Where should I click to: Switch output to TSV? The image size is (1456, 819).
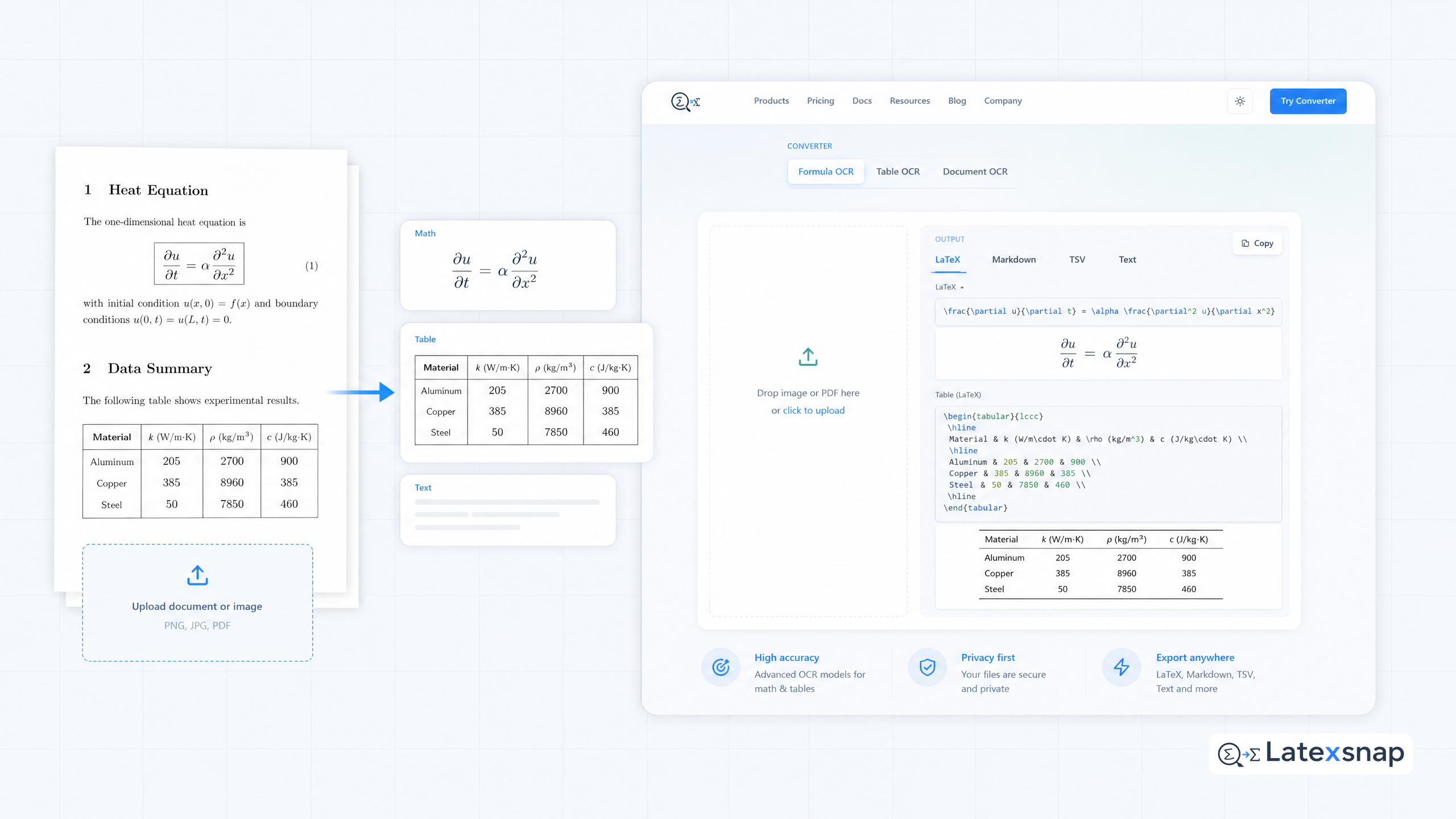click(x=1077, y=260)
